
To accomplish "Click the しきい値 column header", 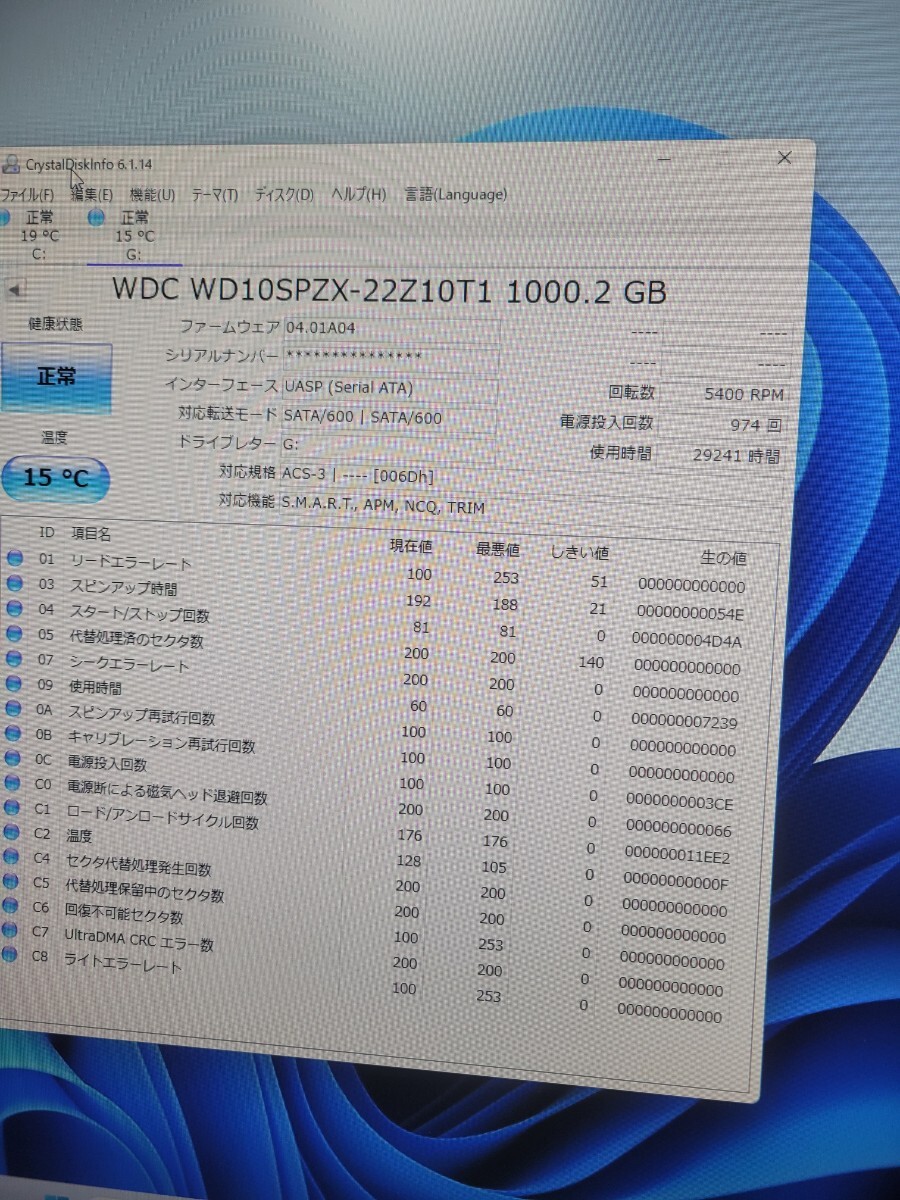I will point(580,552).
